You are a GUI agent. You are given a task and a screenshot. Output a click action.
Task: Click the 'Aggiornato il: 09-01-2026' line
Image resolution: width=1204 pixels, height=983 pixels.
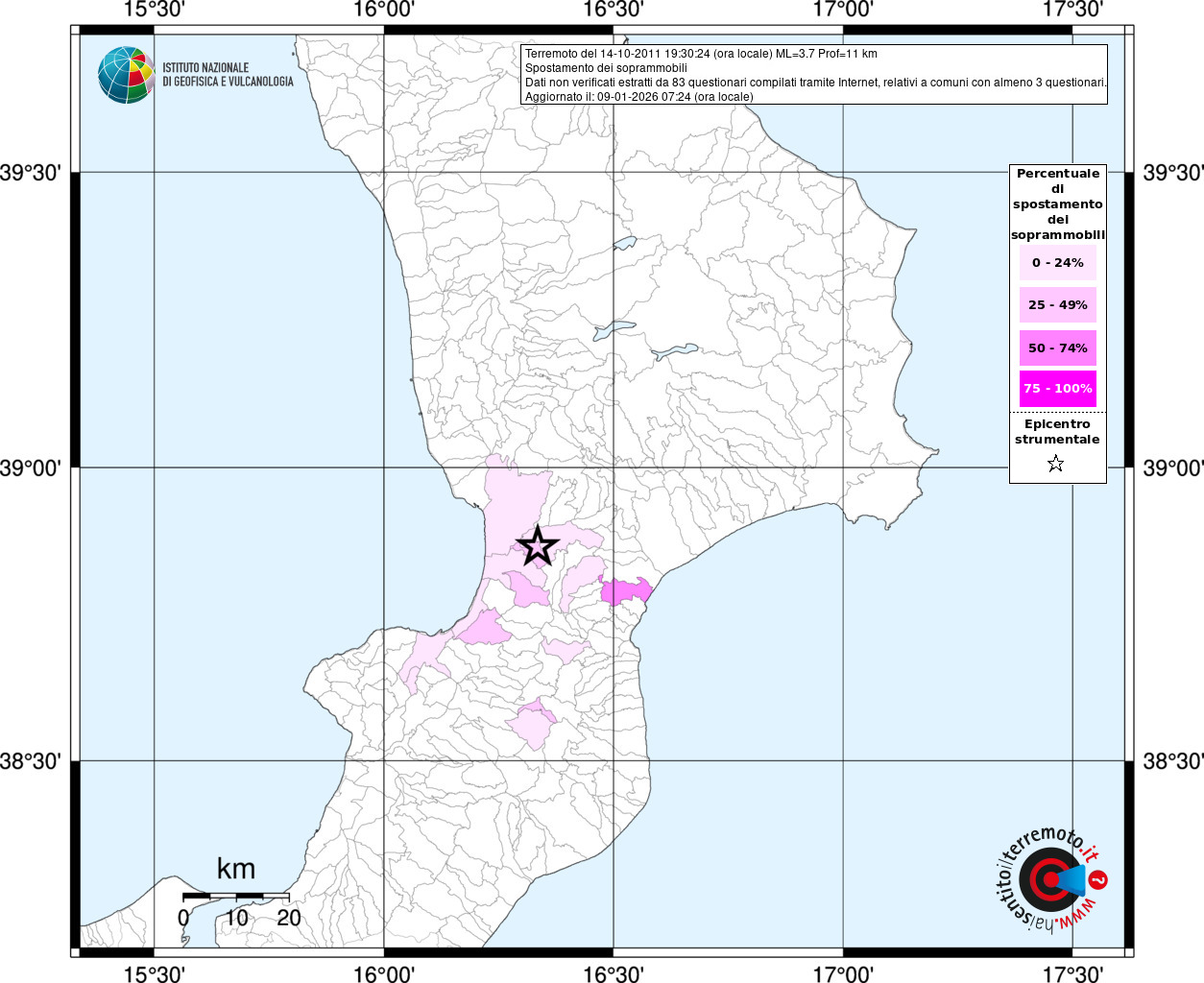coord(638,97)
